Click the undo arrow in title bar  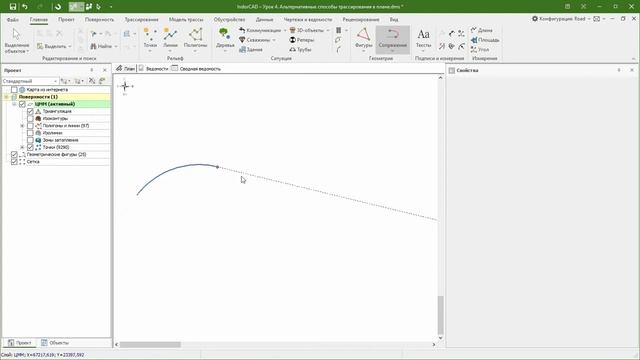point(25,7)
